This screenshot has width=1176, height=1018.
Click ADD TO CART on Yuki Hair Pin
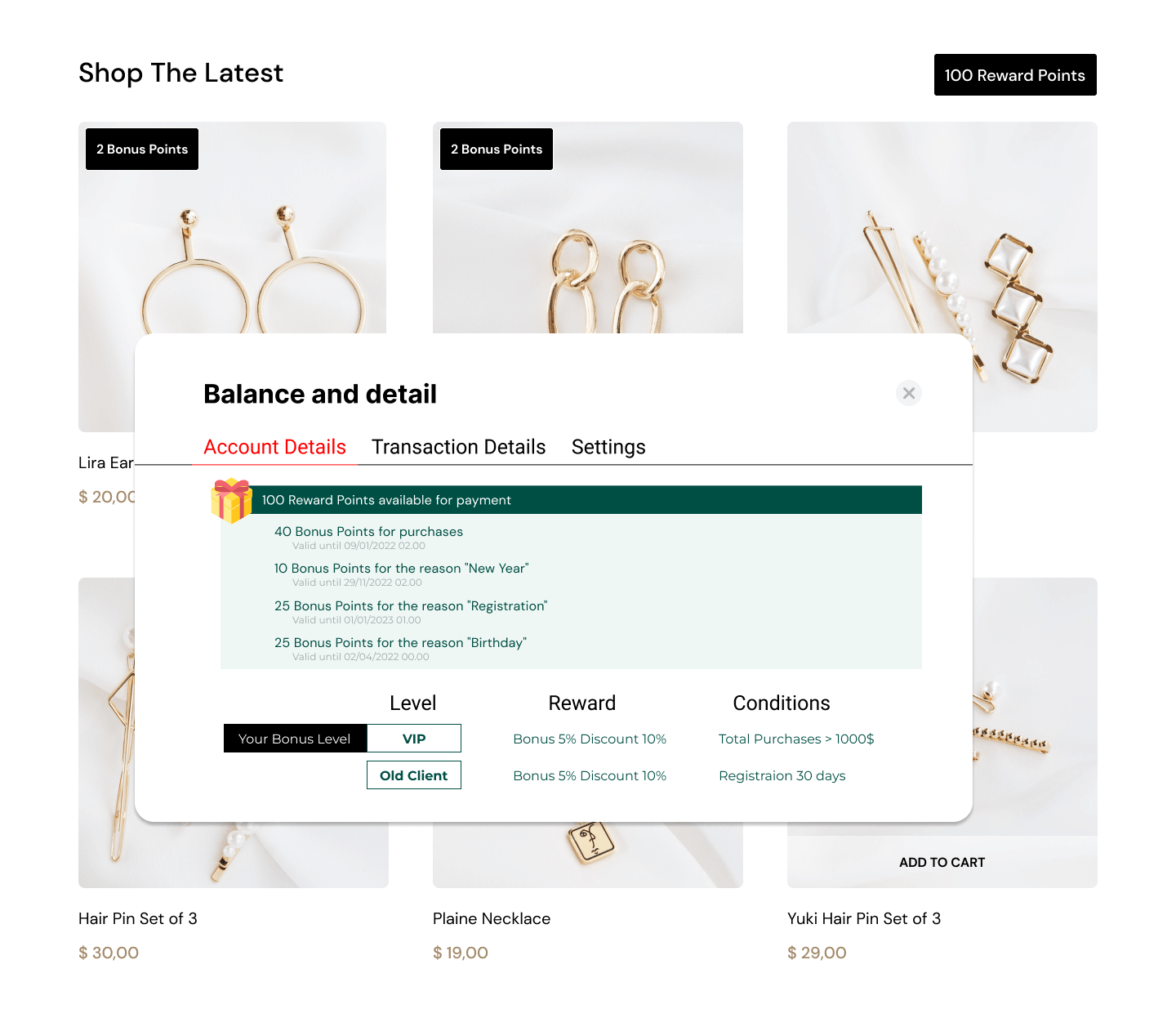click(942, 862)
